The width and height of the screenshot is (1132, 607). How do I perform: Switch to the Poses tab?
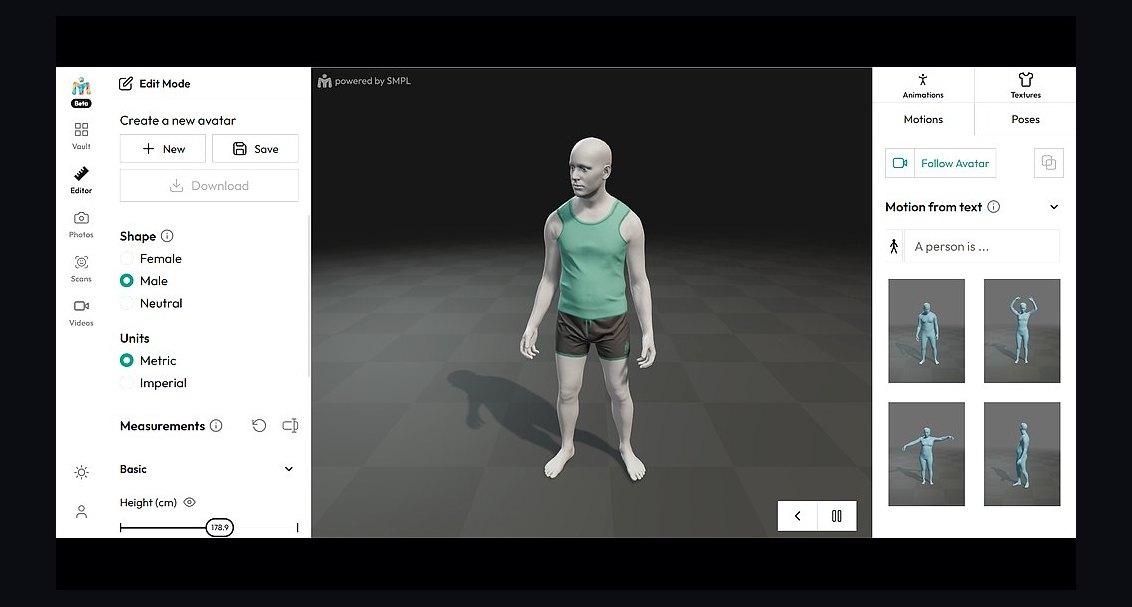(1025, 120)
